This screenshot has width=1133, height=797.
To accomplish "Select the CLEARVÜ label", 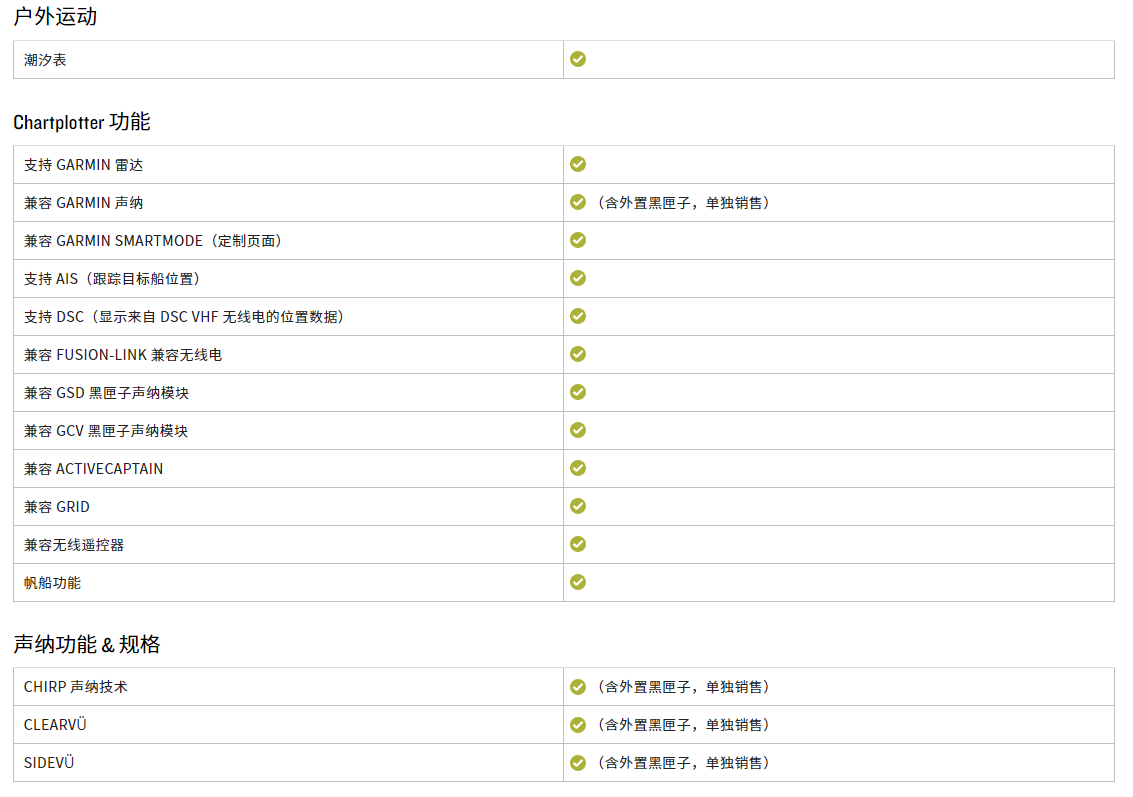I will (55, 725).
